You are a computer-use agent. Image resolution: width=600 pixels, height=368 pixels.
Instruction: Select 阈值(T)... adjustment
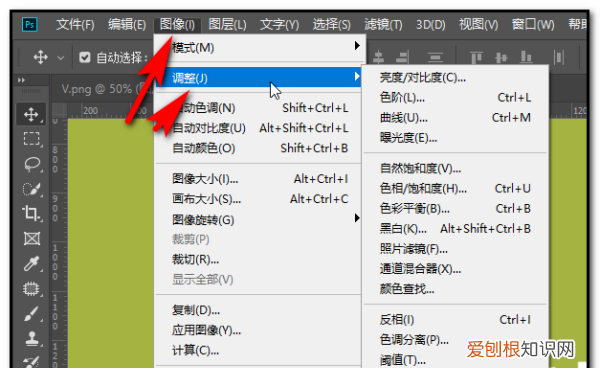[455, 360]
